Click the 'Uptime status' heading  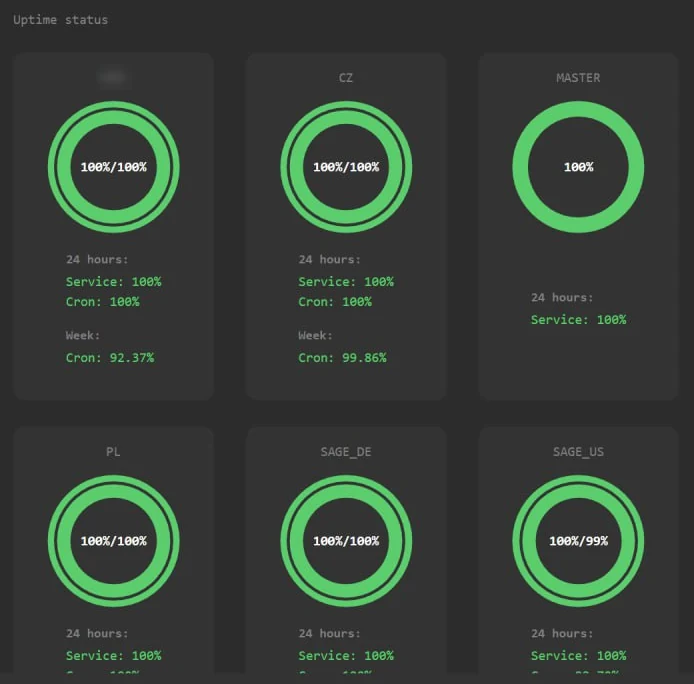click(x=60, y=20)
